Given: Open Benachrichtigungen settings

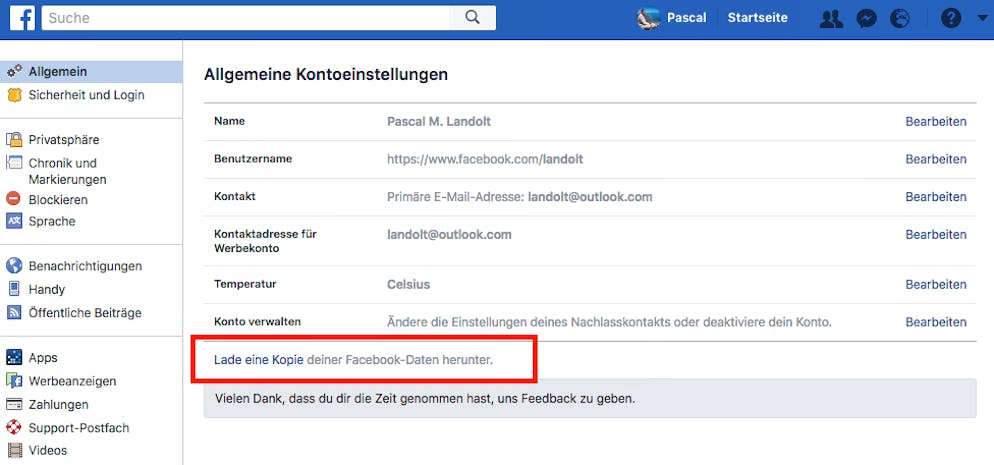Looking at the screenshot, I should (85, 266).
